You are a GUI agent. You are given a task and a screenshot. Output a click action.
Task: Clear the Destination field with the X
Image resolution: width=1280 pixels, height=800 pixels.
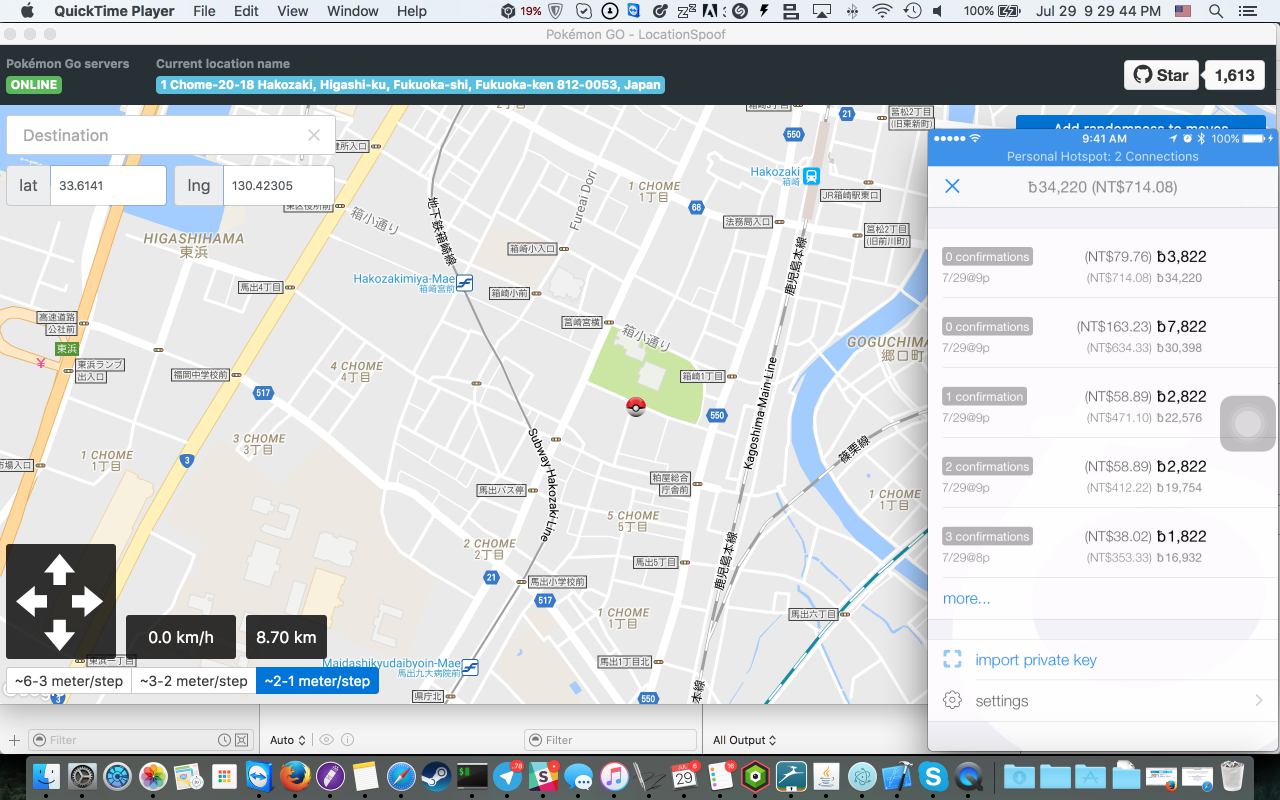point(314,135)
